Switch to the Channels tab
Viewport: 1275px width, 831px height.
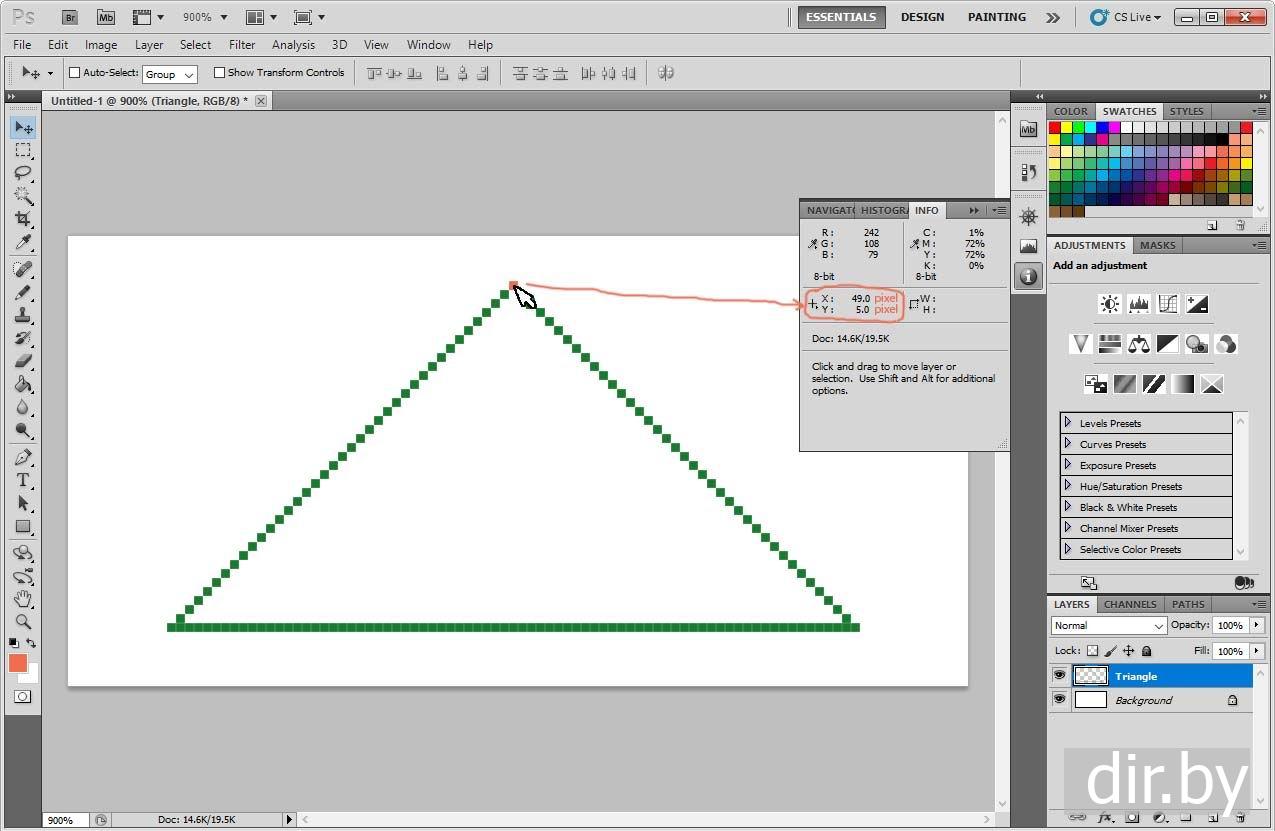[x=1130, y=604]
